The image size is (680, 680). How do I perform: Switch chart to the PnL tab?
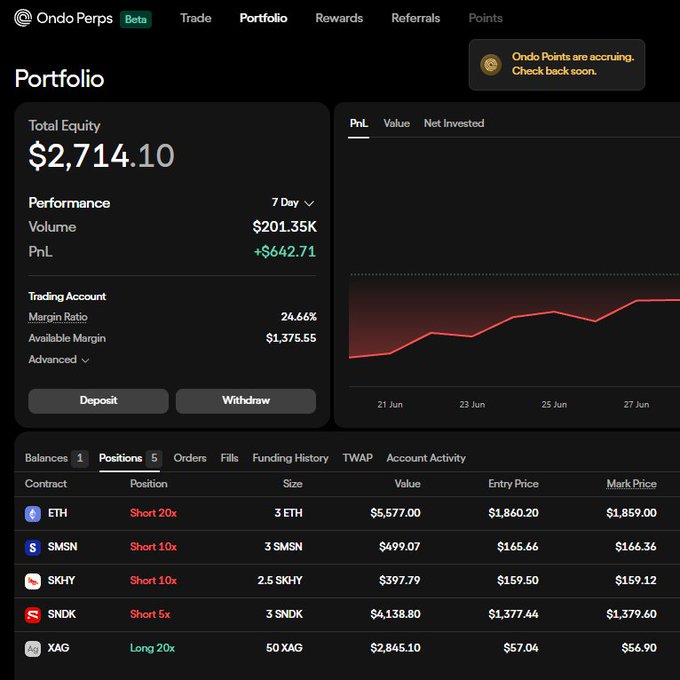coord(359,124)
